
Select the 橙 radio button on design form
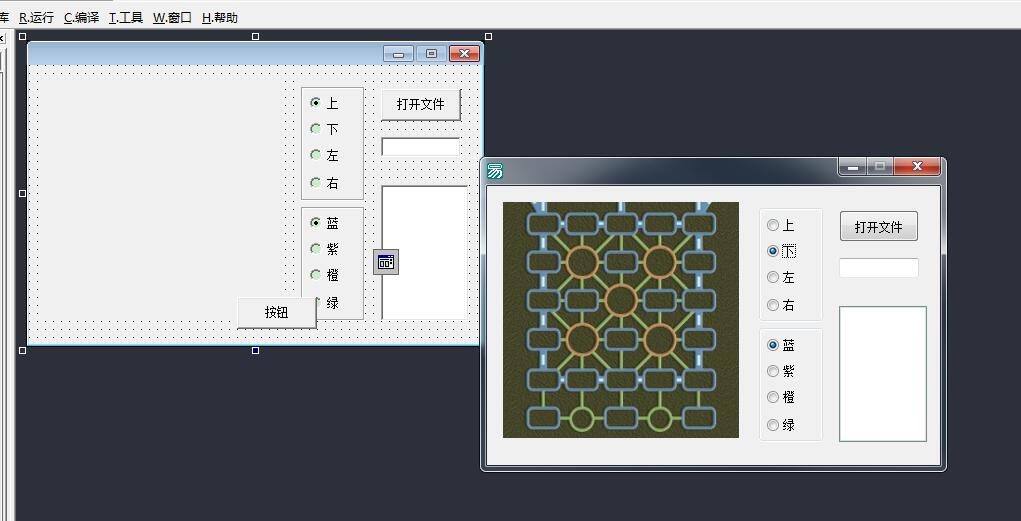(317, 275)
